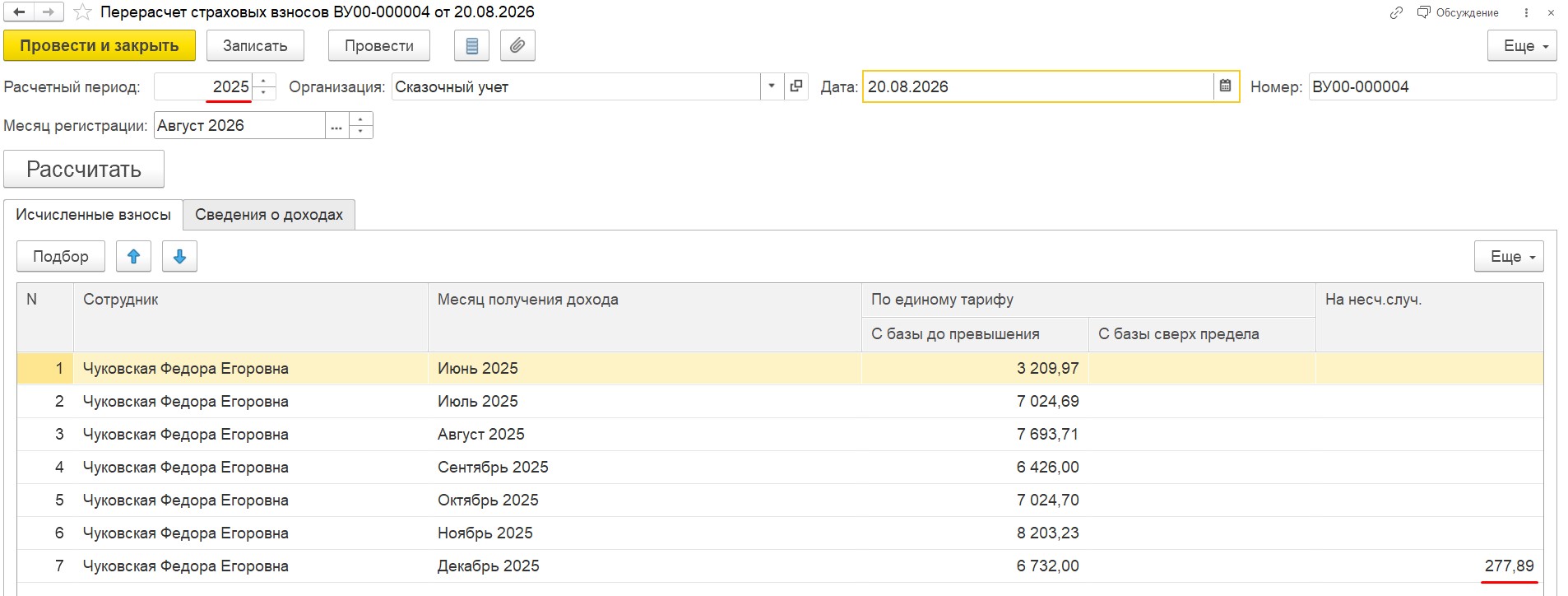Screen dimensions: 1568x596
Task: Select the Август 2025 month cell
Action: coord(645,435)
